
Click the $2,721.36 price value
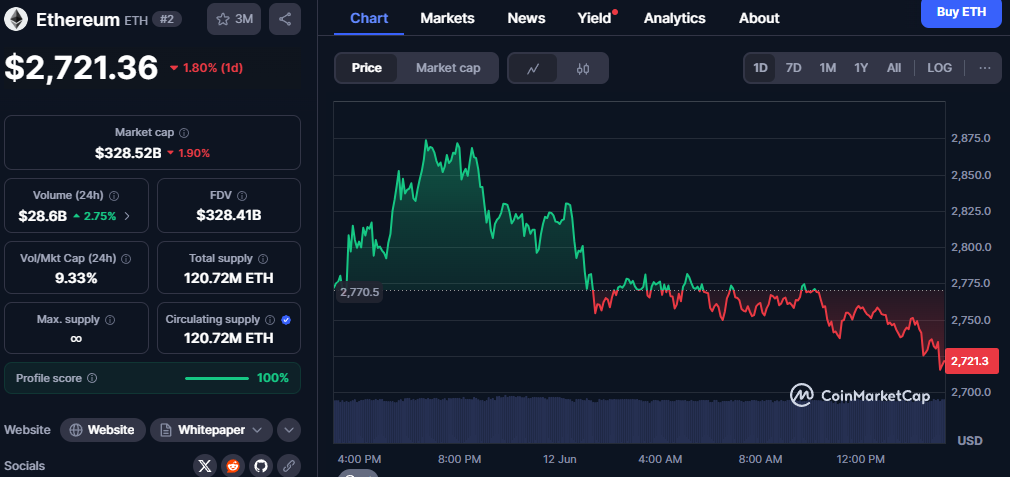[81, 68]
